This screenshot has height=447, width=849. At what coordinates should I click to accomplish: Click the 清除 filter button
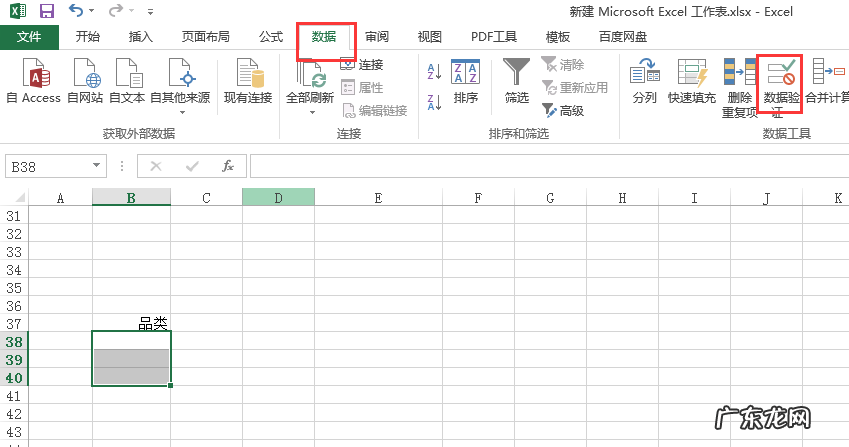pyautogui.click(x=563, y=64)
